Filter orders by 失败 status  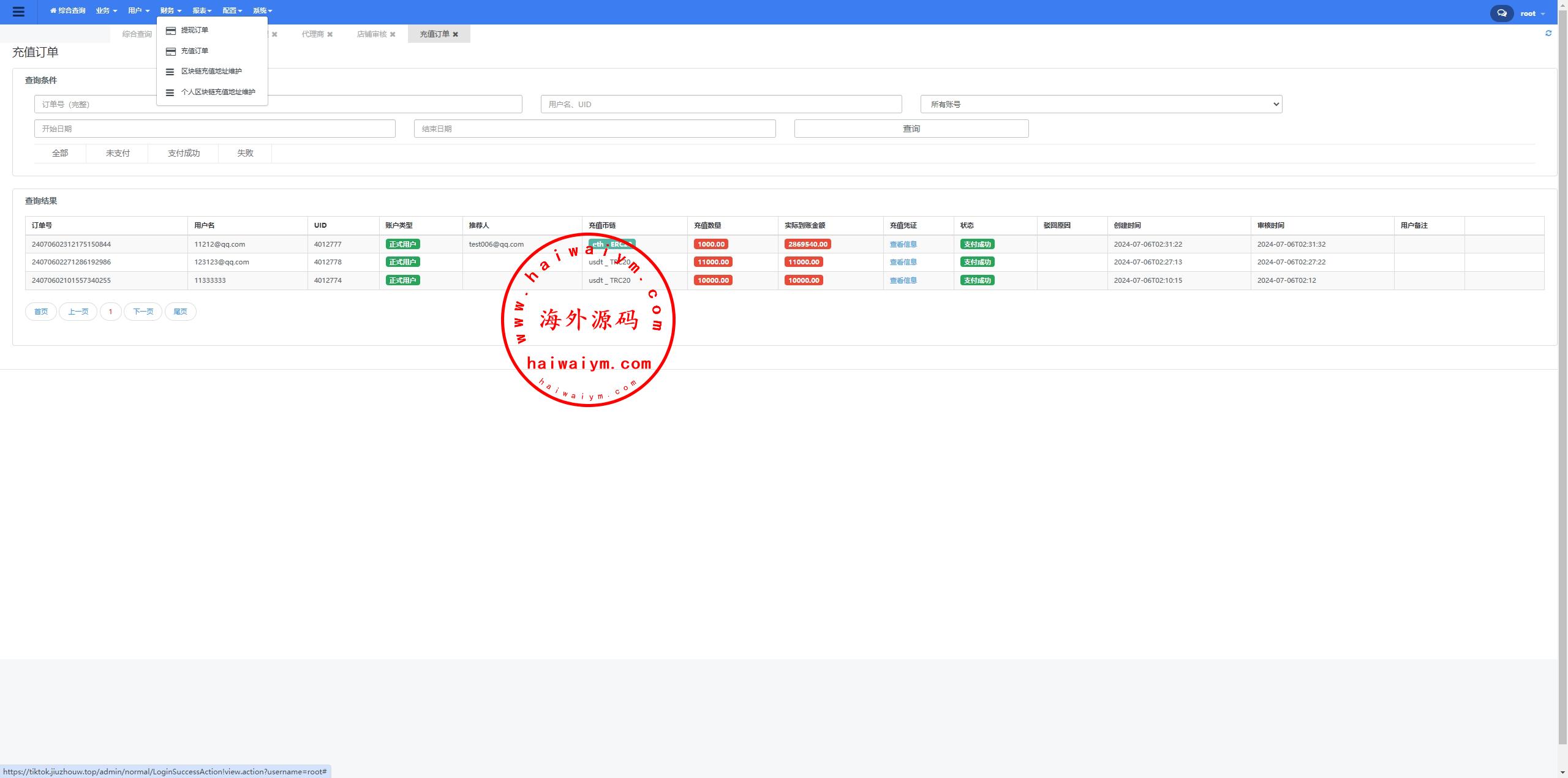245,153
